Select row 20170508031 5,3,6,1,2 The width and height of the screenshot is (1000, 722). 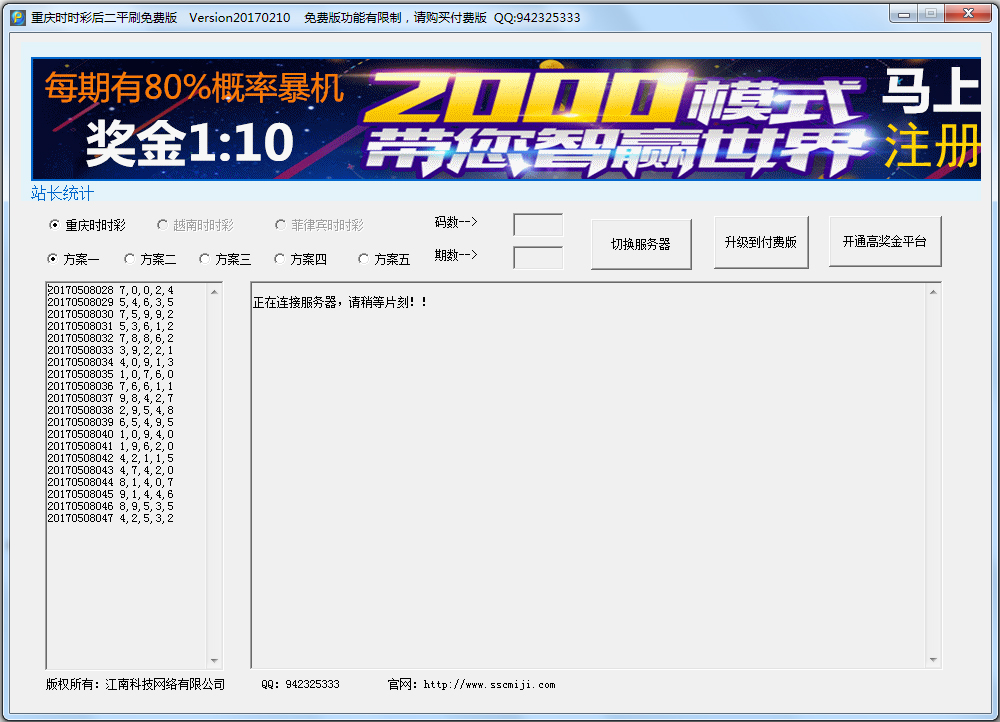(x=110, y=326)
